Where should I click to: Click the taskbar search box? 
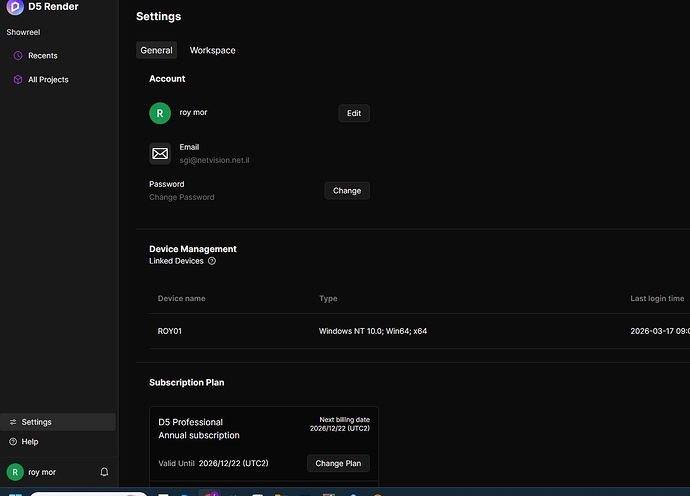[x=88, y=494]
